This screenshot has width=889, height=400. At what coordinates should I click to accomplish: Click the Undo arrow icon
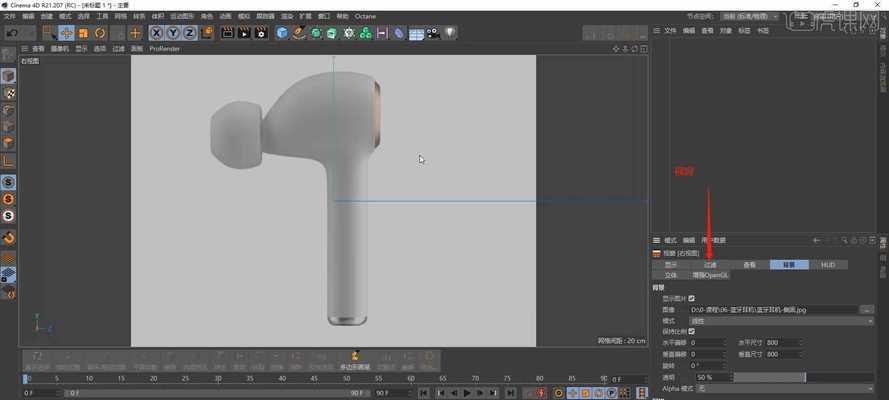pyautogui.click(x=12, y=33)
